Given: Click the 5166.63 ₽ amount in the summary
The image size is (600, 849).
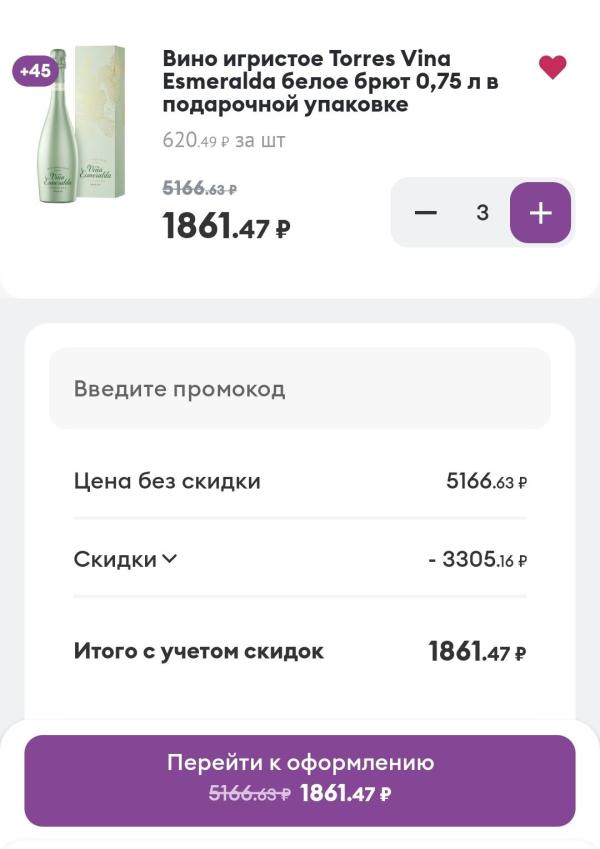Looking at the screenshot, I should tap(486, 482).
